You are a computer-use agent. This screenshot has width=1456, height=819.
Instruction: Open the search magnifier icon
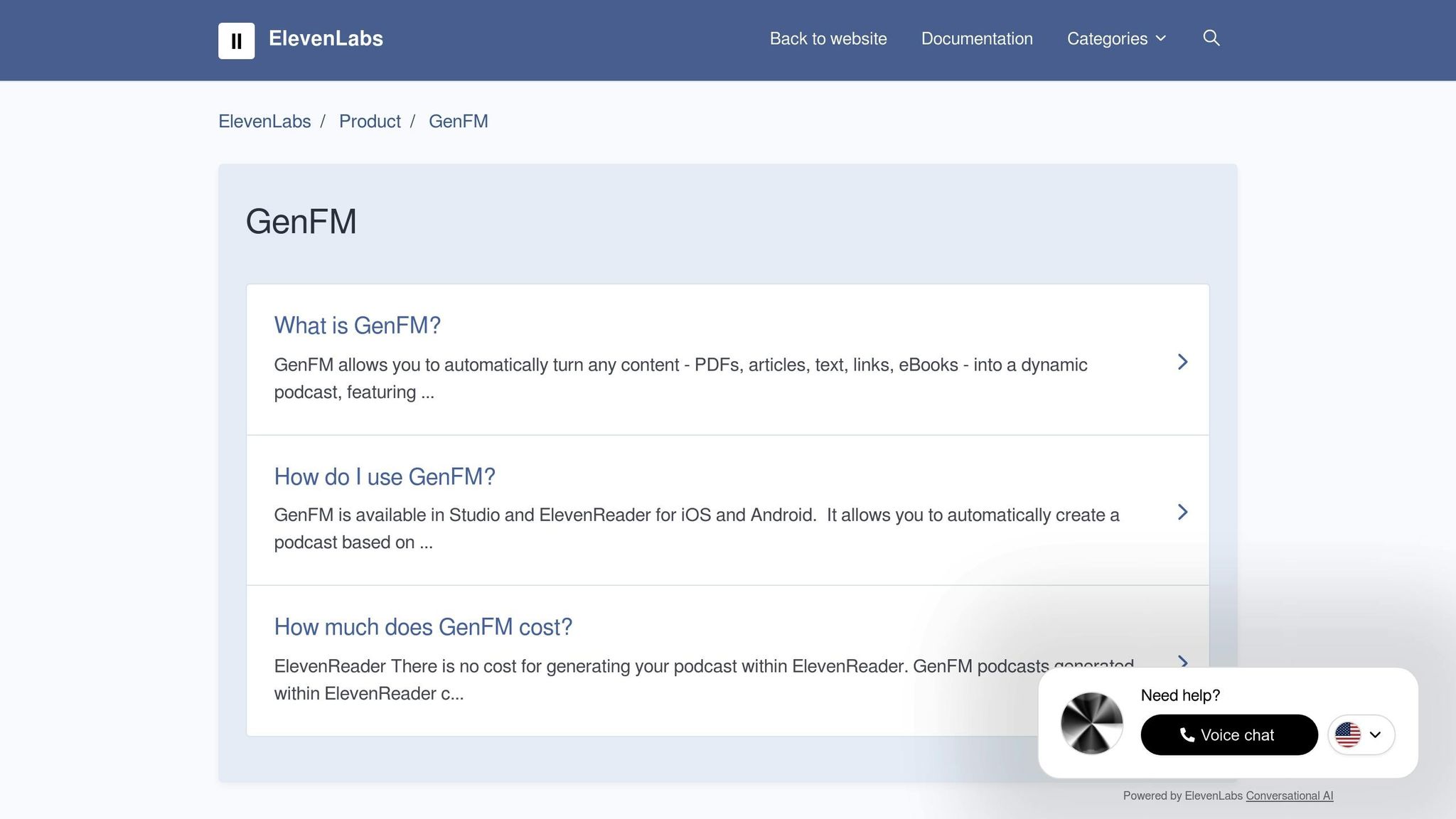click(x=1211, y=38)
